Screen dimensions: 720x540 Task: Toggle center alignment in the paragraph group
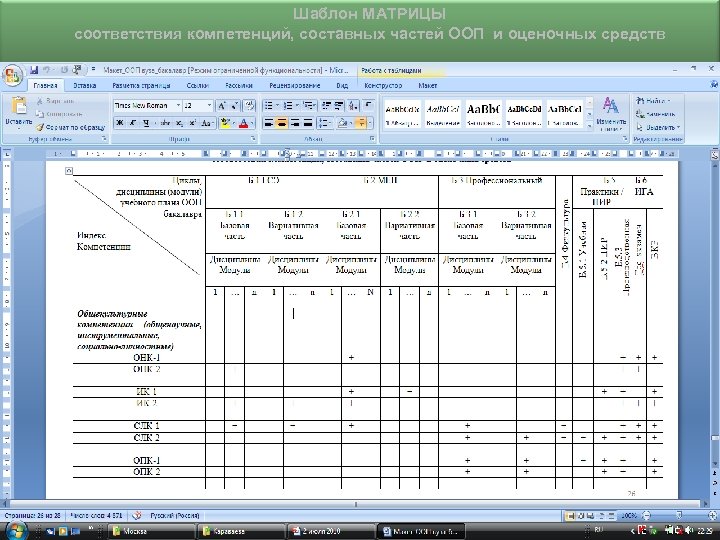click(x=281, y=123)
